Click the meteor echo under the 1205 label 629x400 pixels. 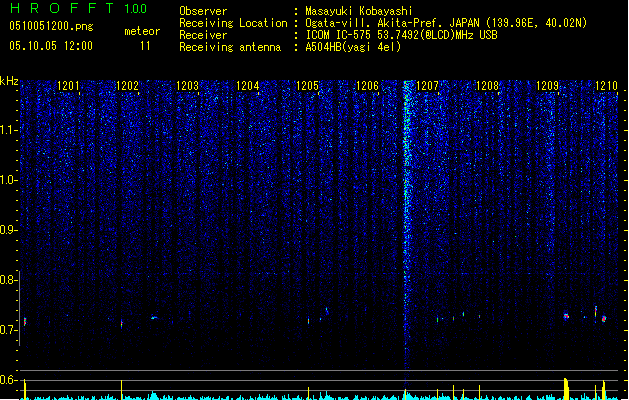click(308, 321)
